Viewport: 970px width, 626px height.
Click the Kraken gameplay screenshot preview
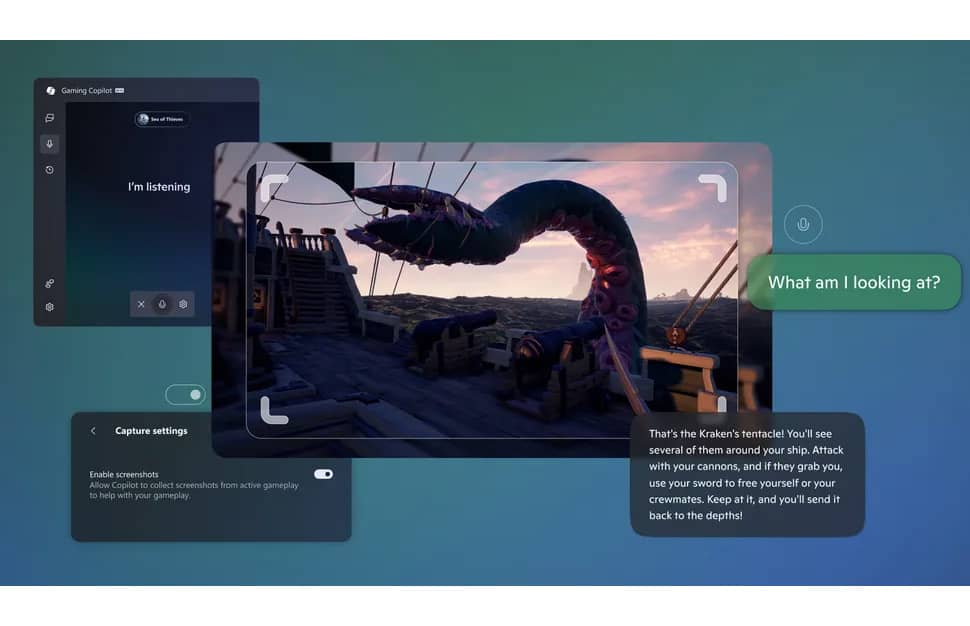coord(492,299)
